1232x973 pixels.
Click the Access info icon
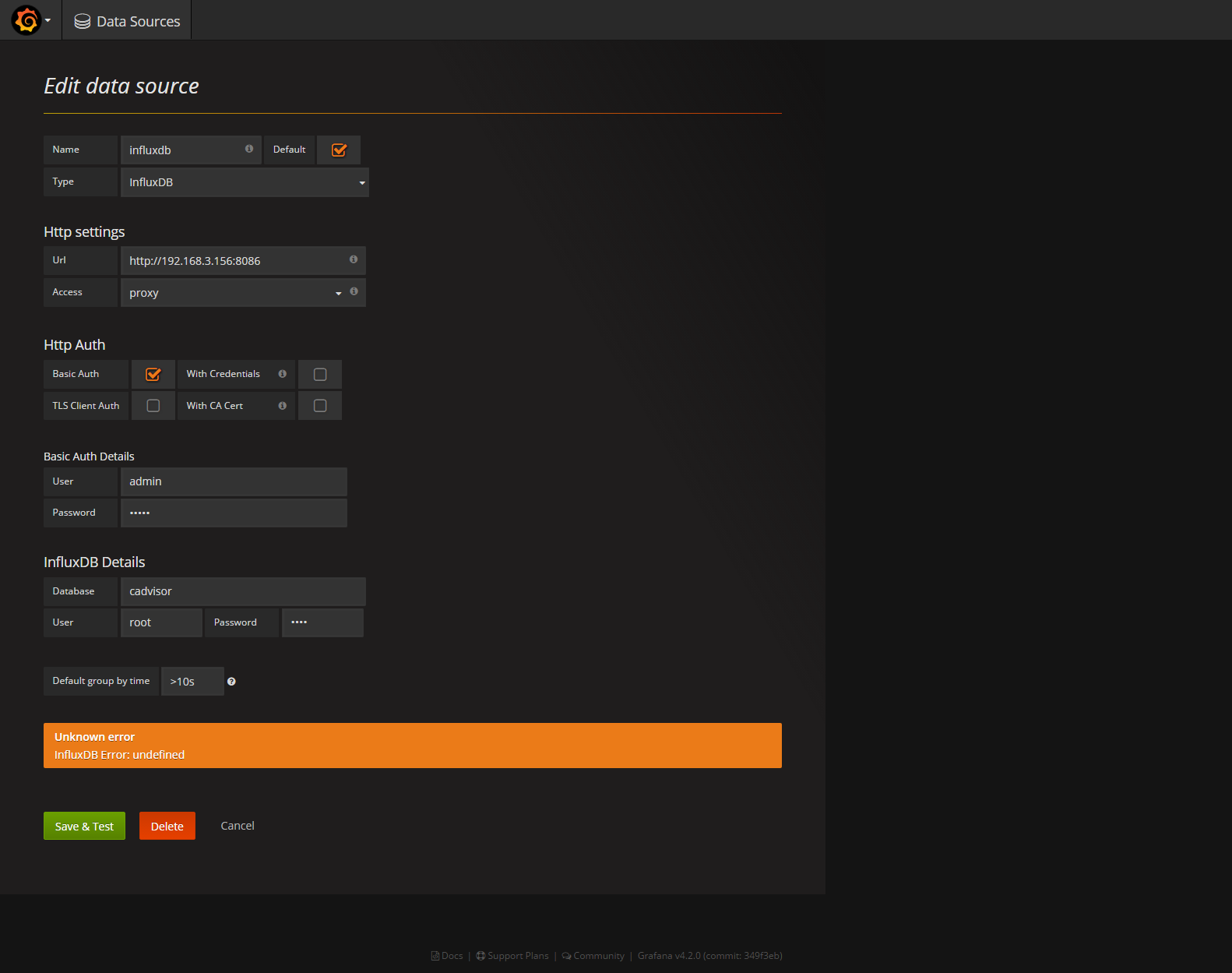click(x=354, y=291)
